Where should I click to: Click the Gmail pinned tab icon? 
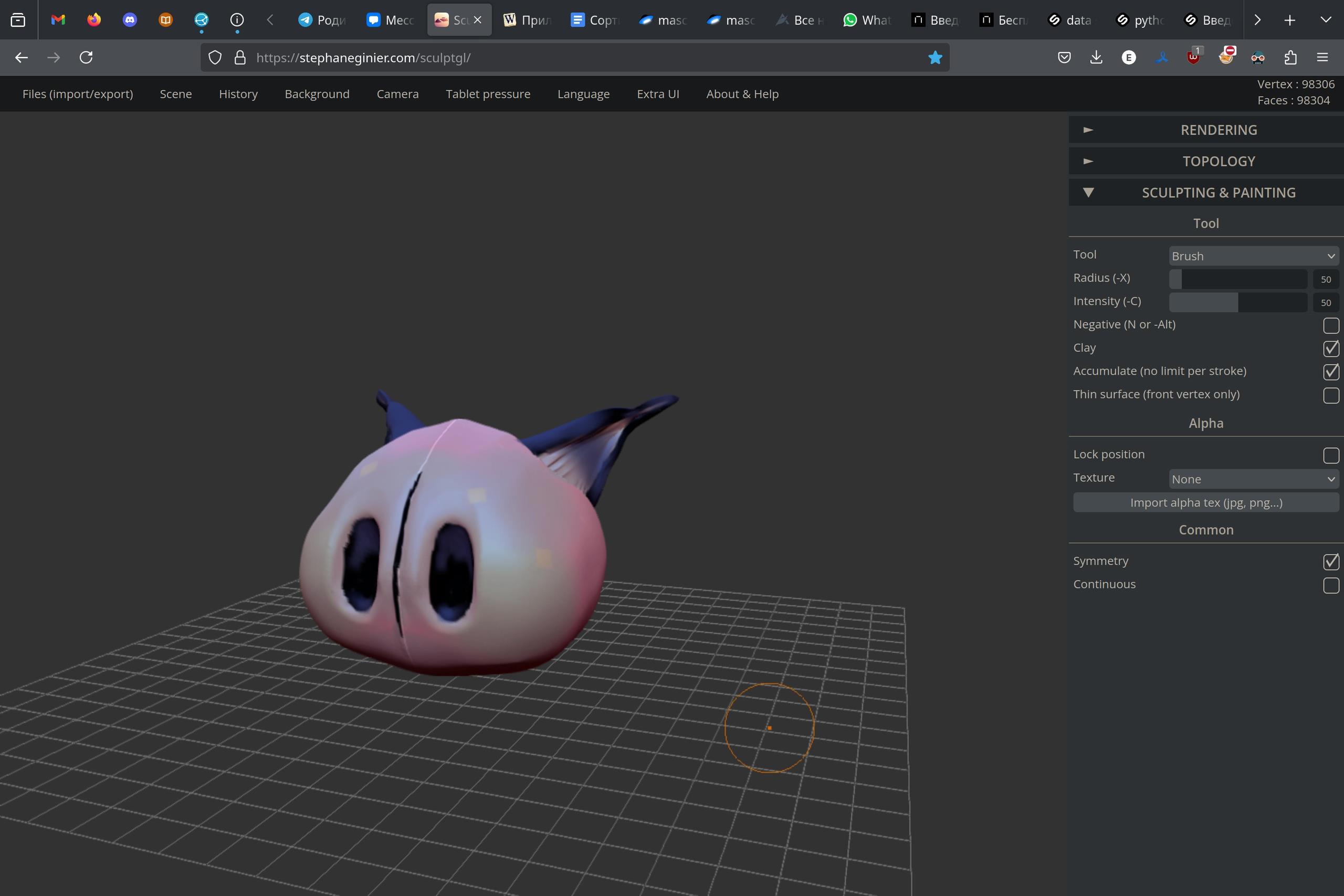(x=58, y=20)
